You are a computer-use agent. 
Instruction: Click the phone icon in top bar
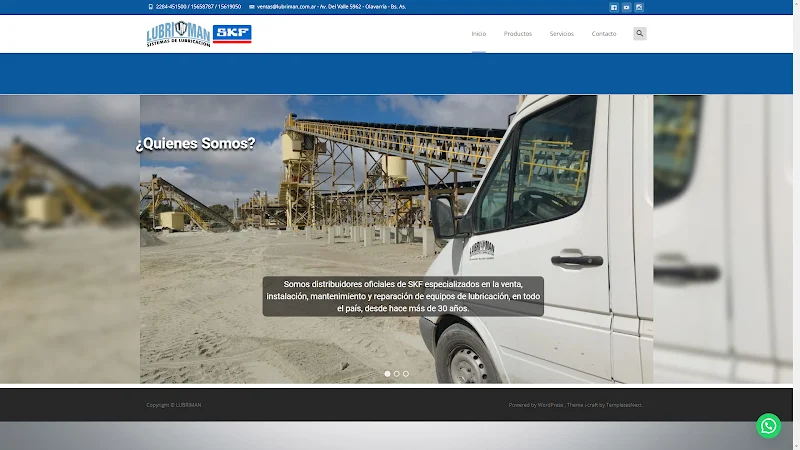(x=151, y=7)
